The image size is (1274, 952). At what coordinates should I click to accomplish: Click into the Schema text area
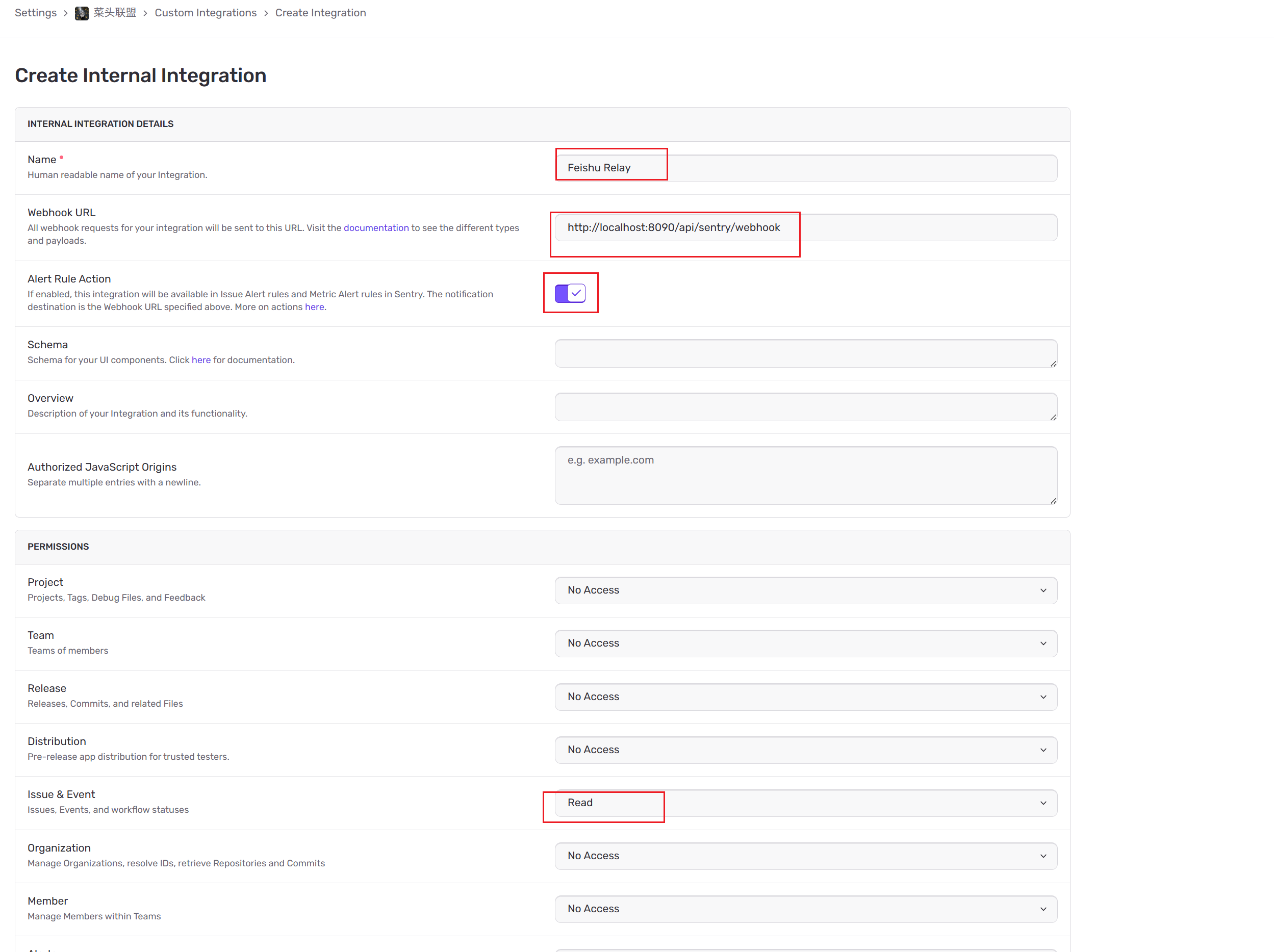[805, 353]
